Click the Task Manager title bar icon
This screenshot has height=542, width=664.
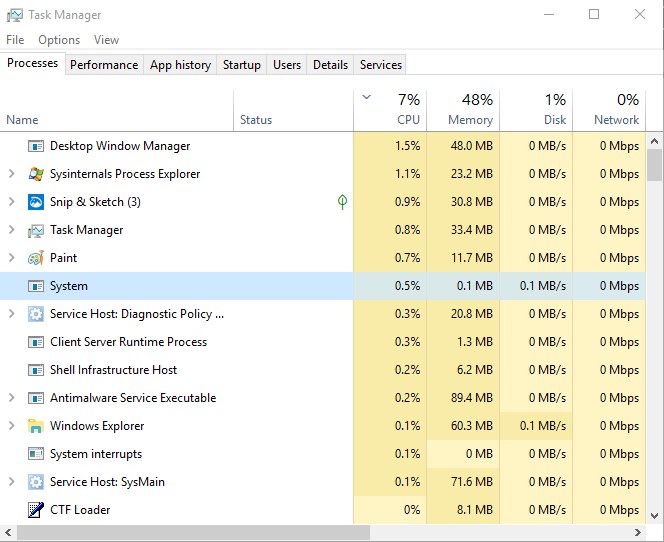15,15
